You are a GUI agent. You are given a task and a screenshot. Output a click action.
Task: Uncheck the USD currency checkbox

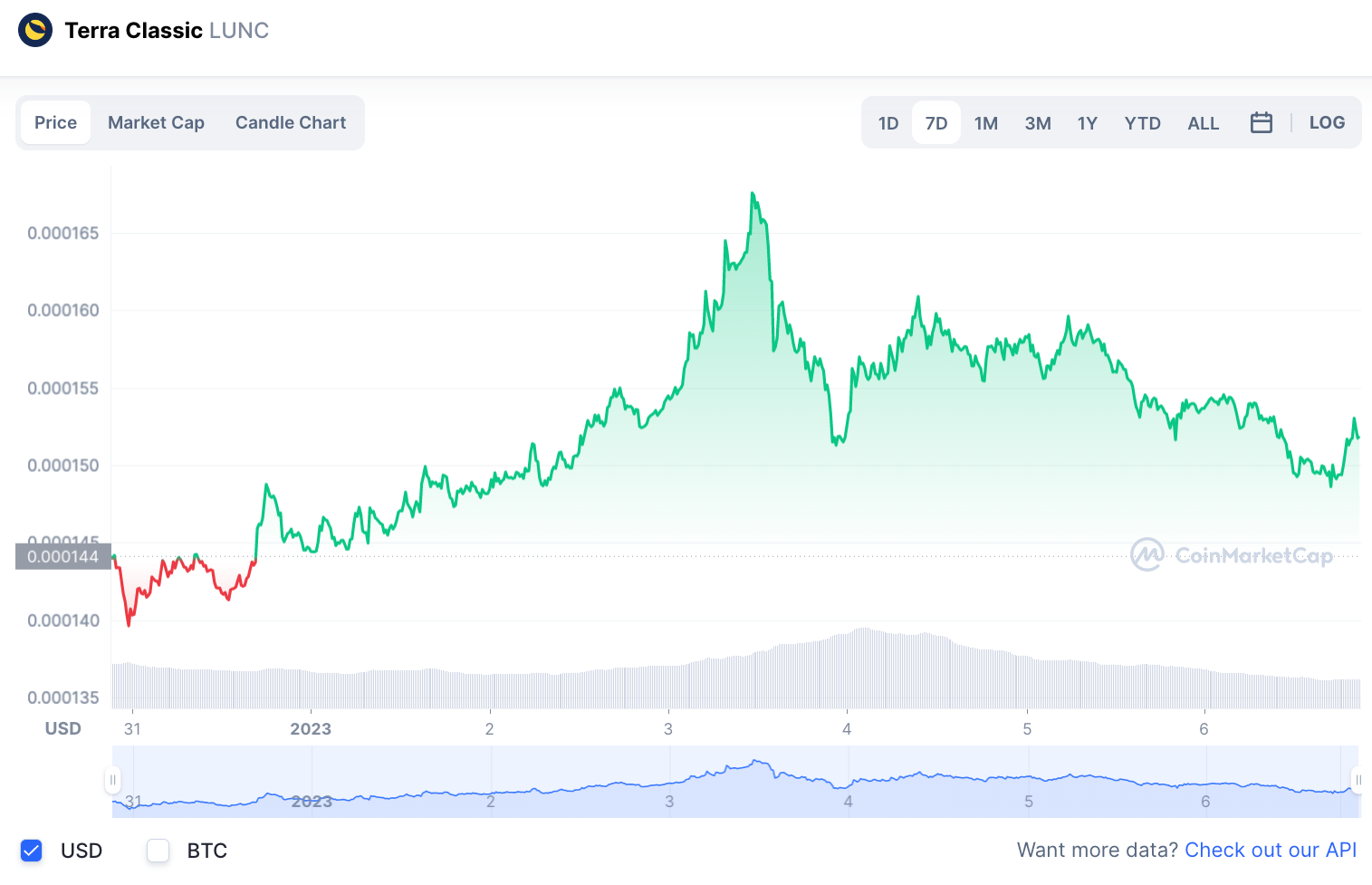pos(32,851)
